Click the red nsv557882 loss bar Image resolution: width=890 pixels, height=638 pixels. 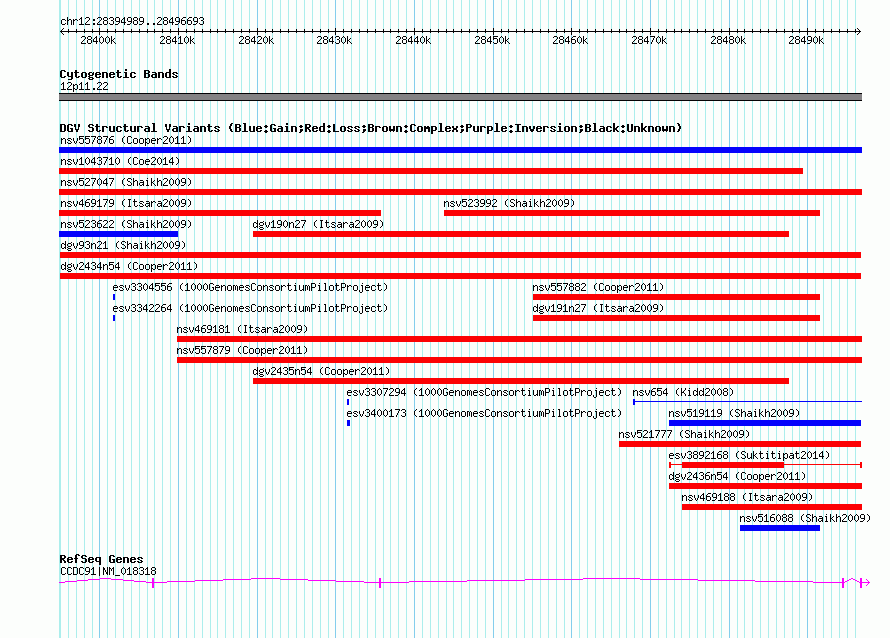(677, 297)
